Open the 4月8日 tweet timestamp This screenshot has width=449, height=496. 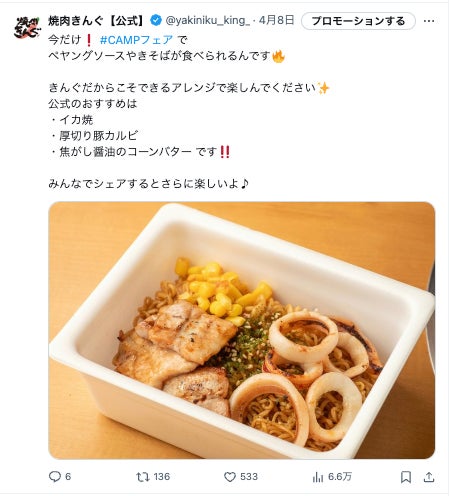click(276, 20)
